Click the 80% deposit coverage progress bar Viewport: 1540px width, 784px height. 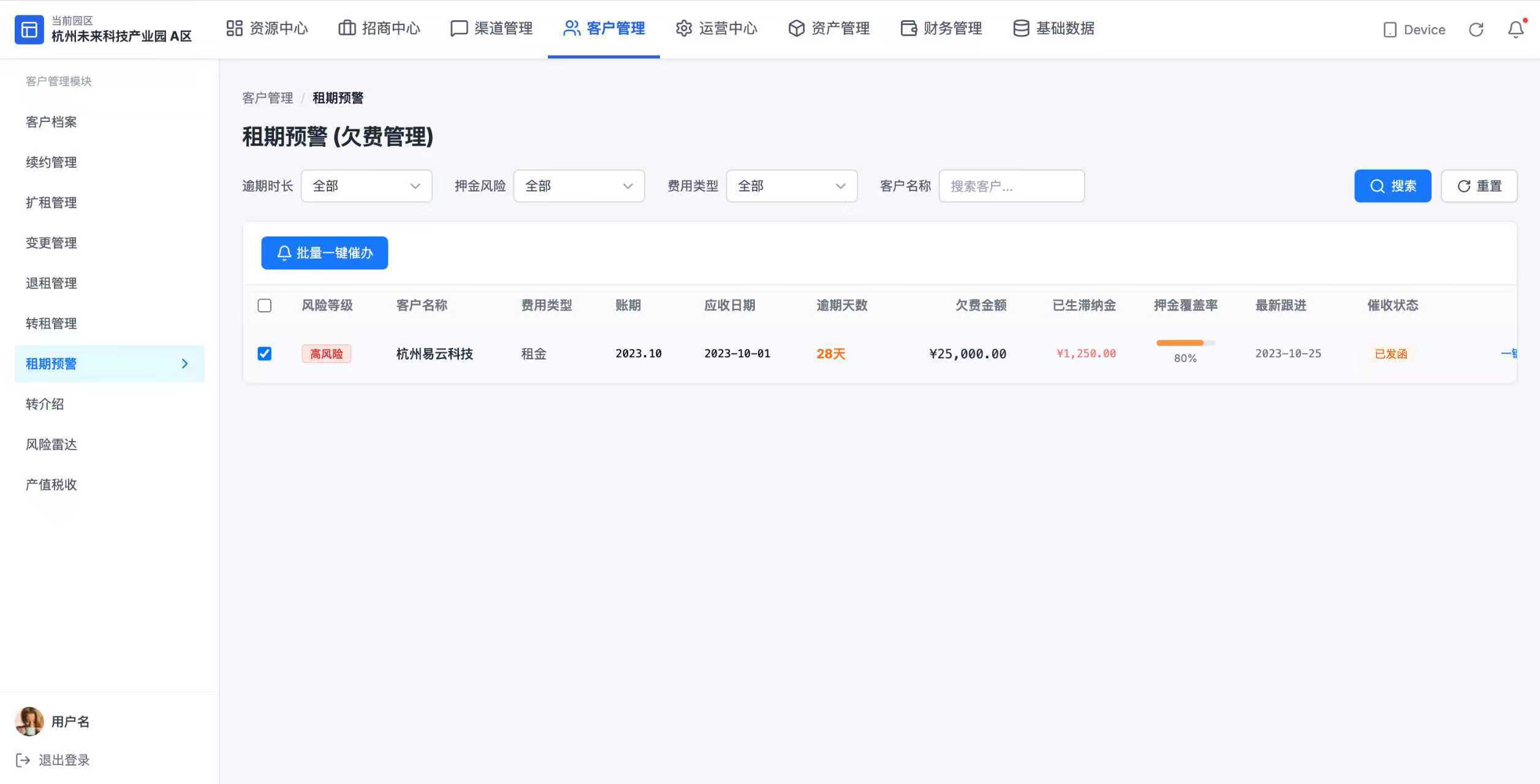[1185, 343]
